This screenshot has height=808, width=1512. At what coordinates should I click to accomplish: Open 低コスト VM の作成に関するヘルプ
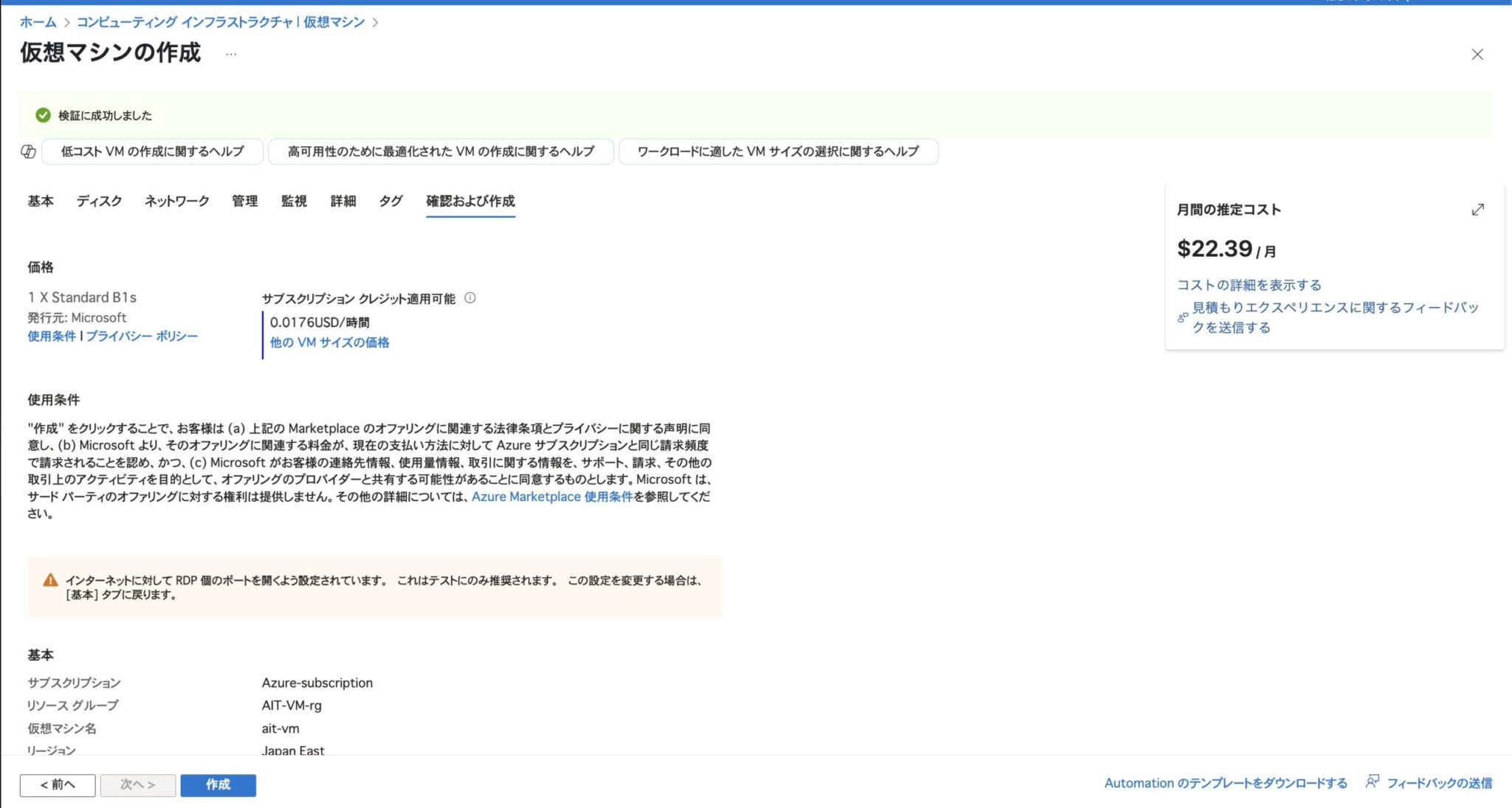(152, 151)
